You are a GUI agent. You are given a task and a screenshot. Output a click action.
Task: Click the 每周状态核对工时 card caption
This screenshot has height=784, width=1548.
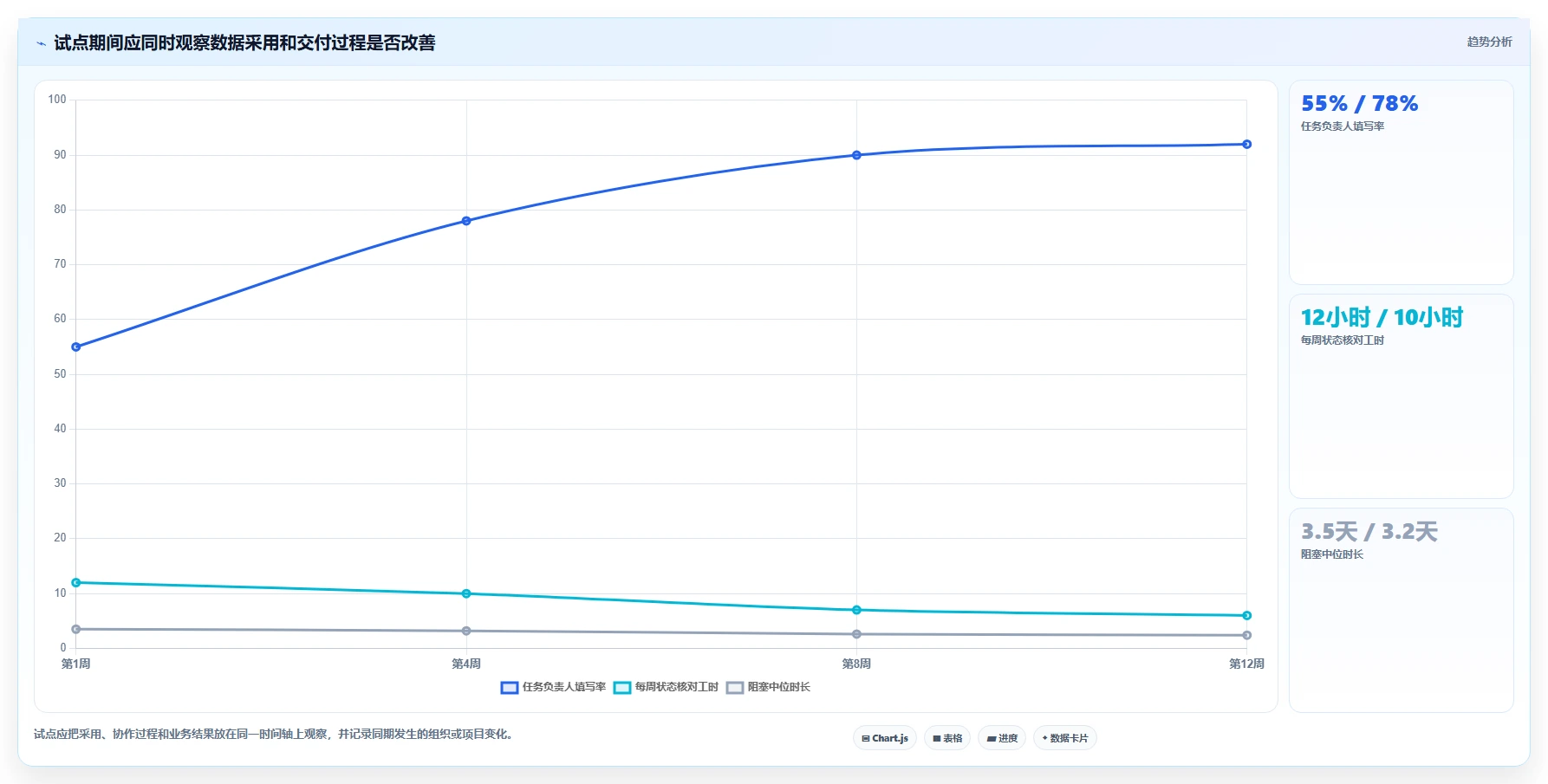(x=1342, y=340)
